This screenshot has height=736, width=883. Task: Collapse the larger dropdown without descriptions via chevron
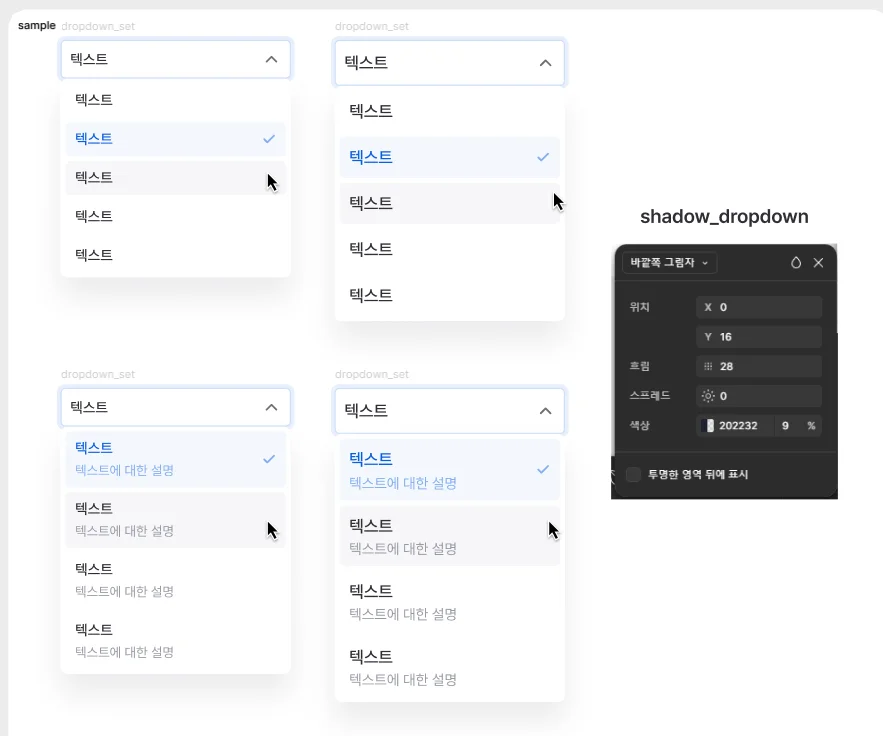(x=545, y=62)
